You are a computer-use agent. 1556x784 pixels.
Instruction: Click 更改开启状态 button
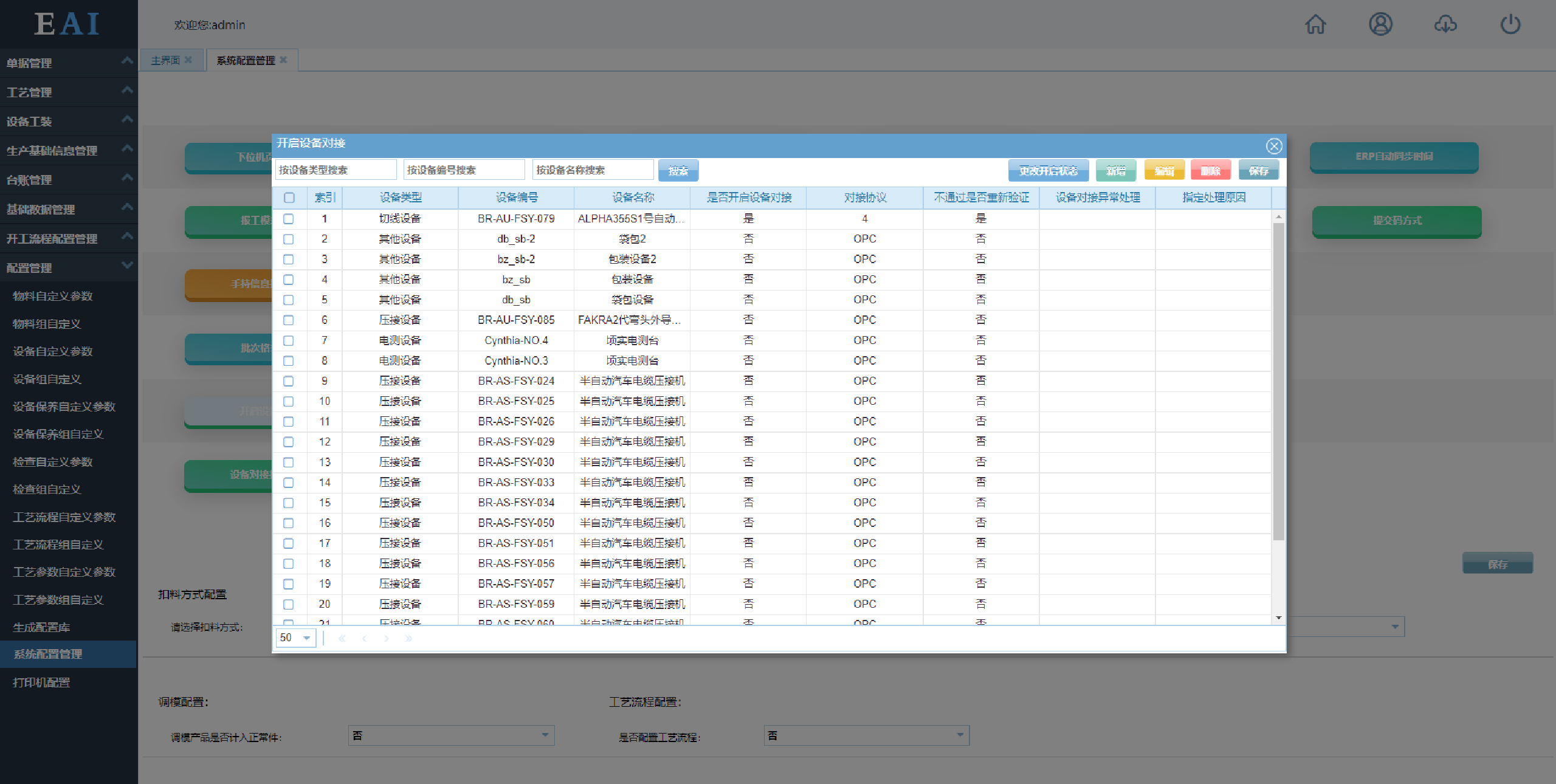pos(1048,171)
